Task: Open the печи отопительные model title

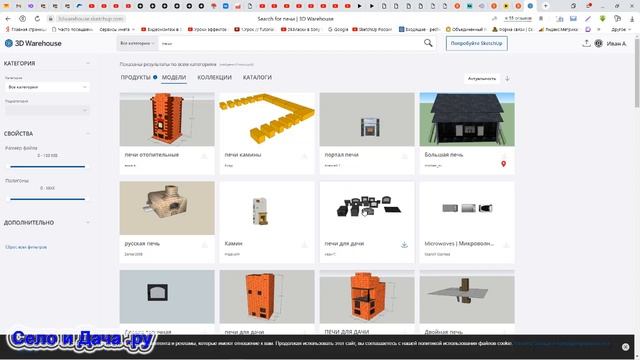Action: point(151,155)
